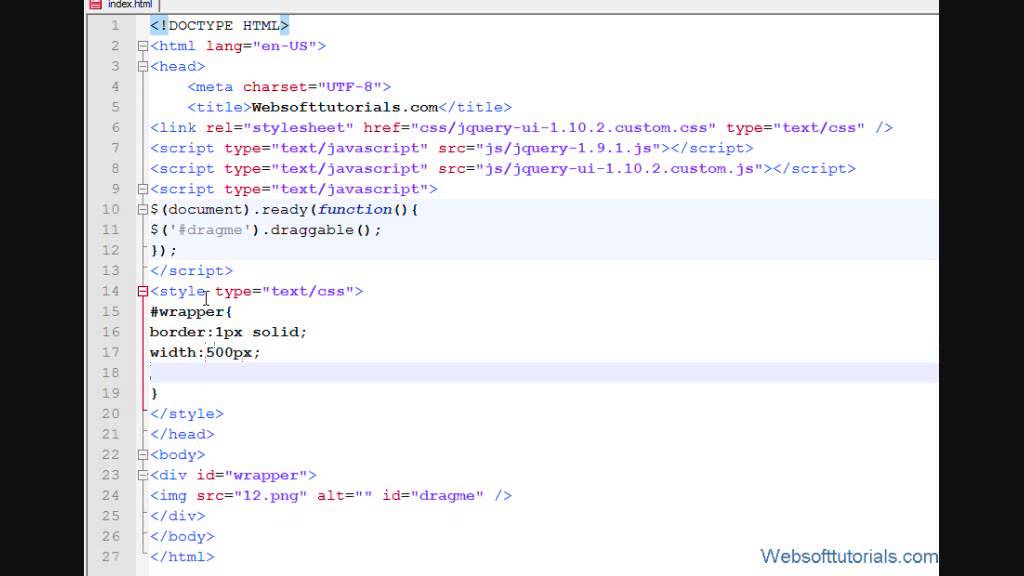Click line number 6 in the margin
1024x576 pixels.
(115, 128)
